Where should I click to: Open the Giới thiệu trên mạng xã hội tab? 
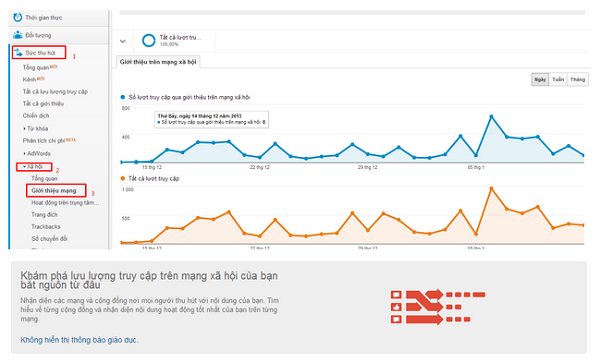[x=158, y=62]
